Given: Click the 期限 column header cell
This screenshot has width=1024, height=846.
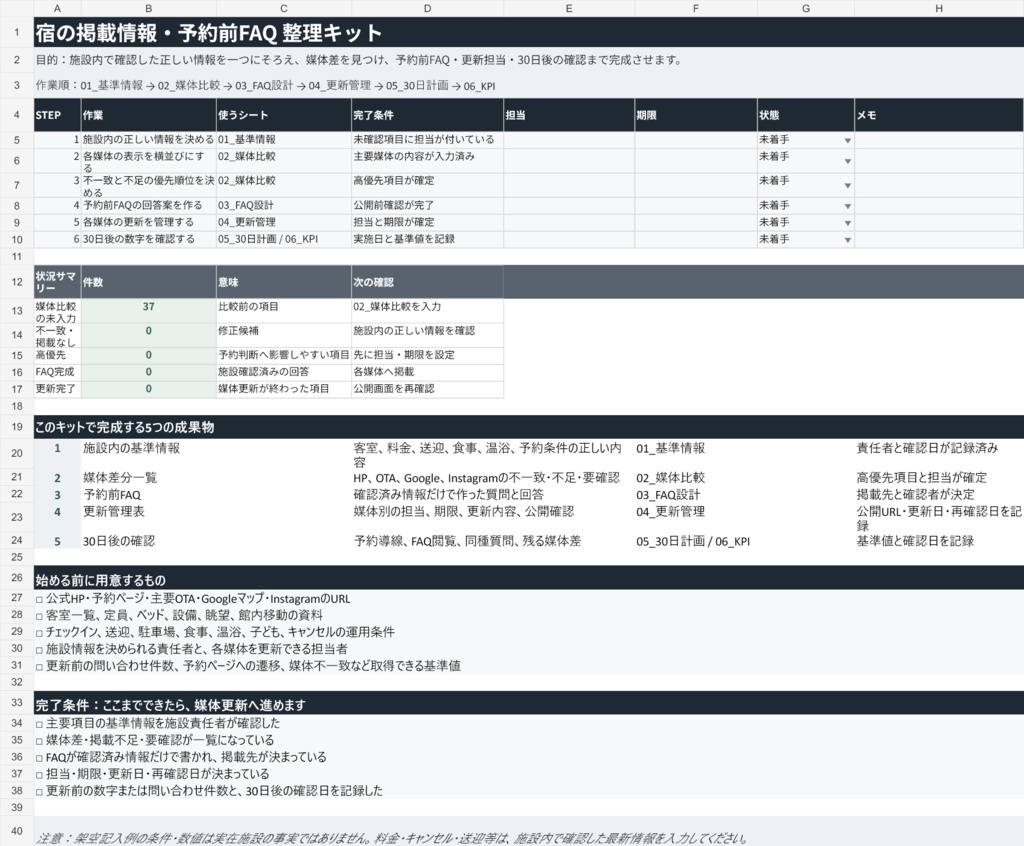Looking at the screenshot, I should pos(696,115).
